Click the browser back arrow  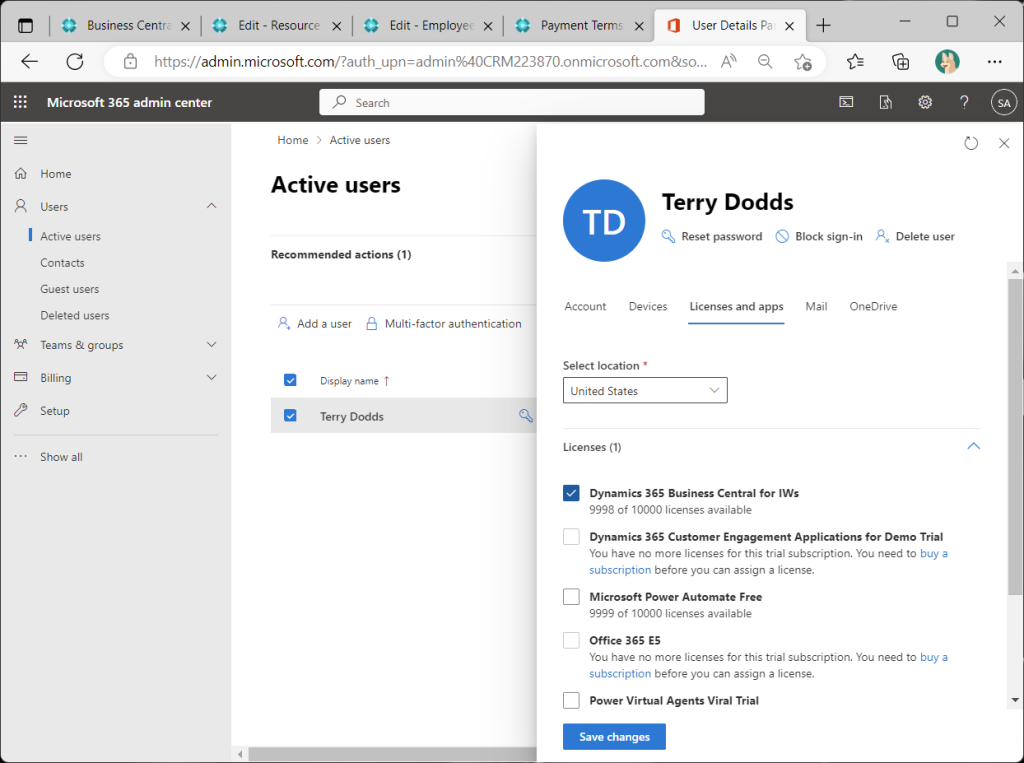[x=29, y=61]
